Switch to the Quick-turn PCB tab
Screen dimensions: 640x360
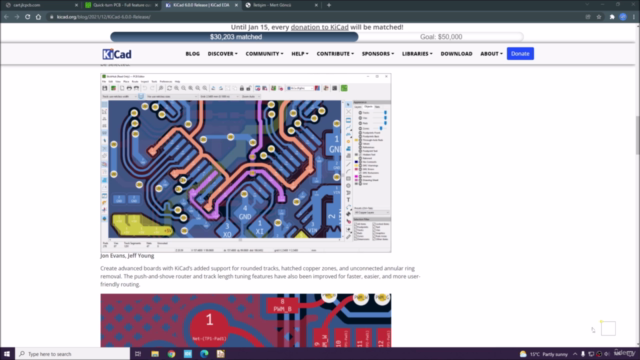[121, 5]
